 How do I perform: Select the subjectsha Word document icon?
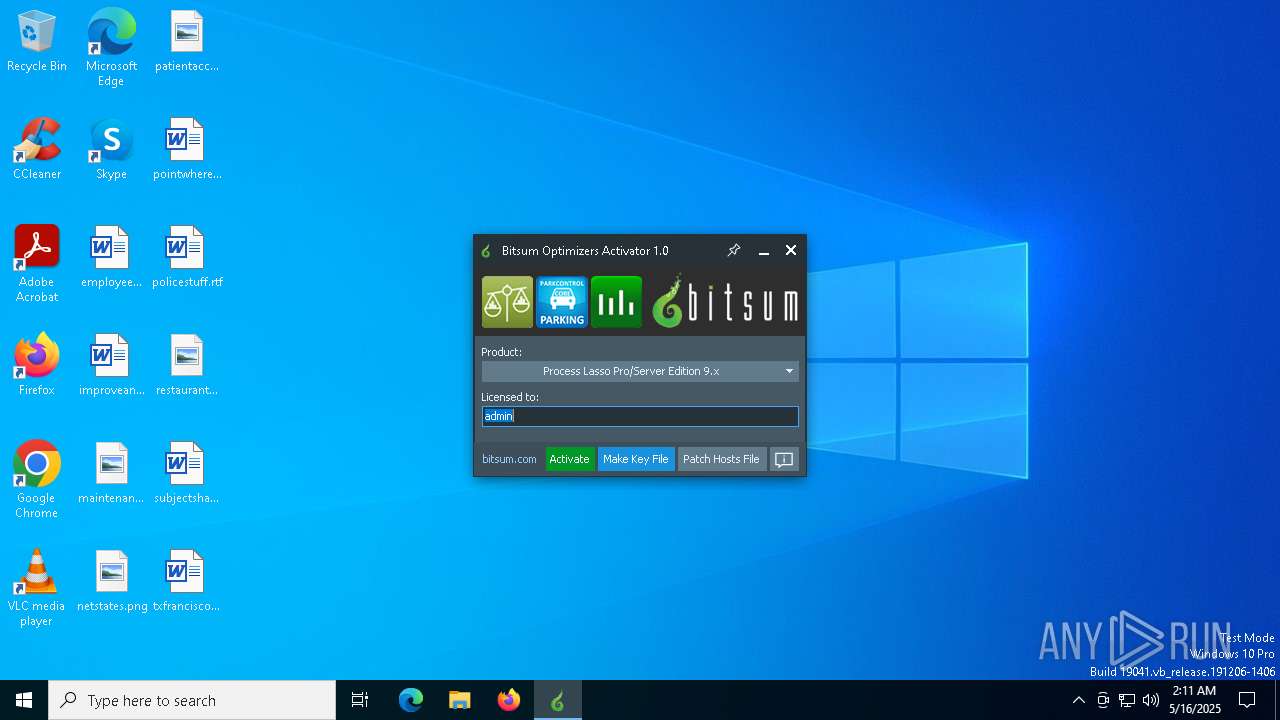coord(187,474)
